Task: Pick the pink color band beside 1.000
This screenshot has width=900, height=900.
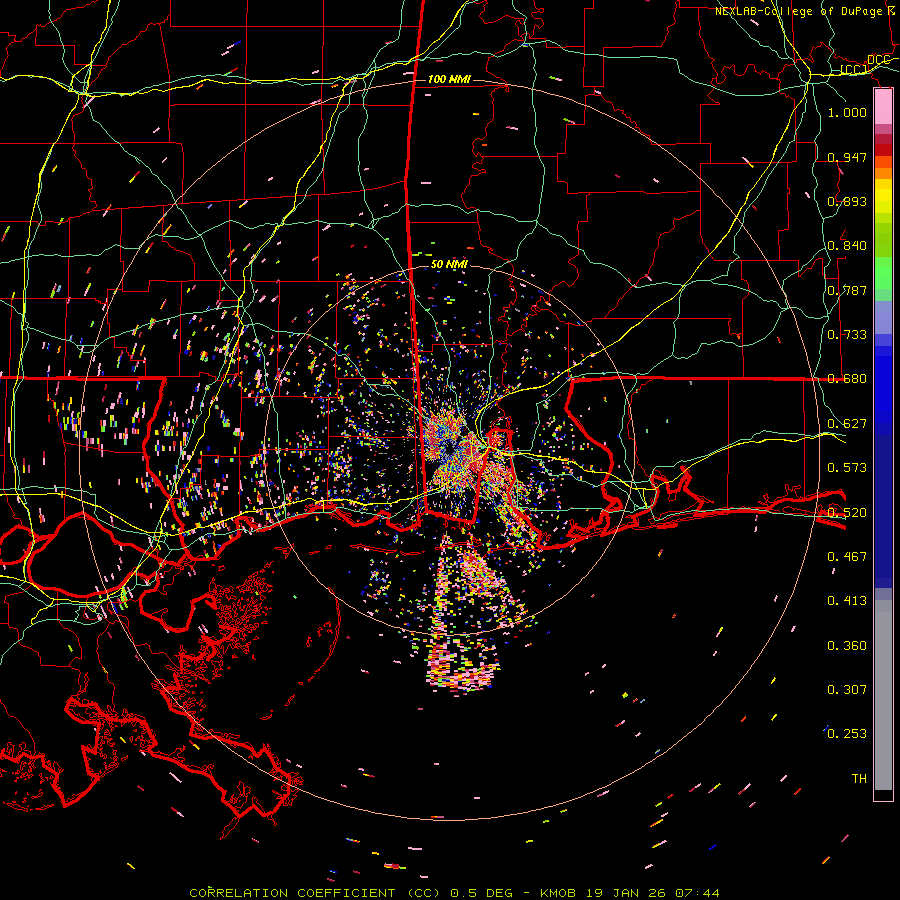Action: (883, 107)
